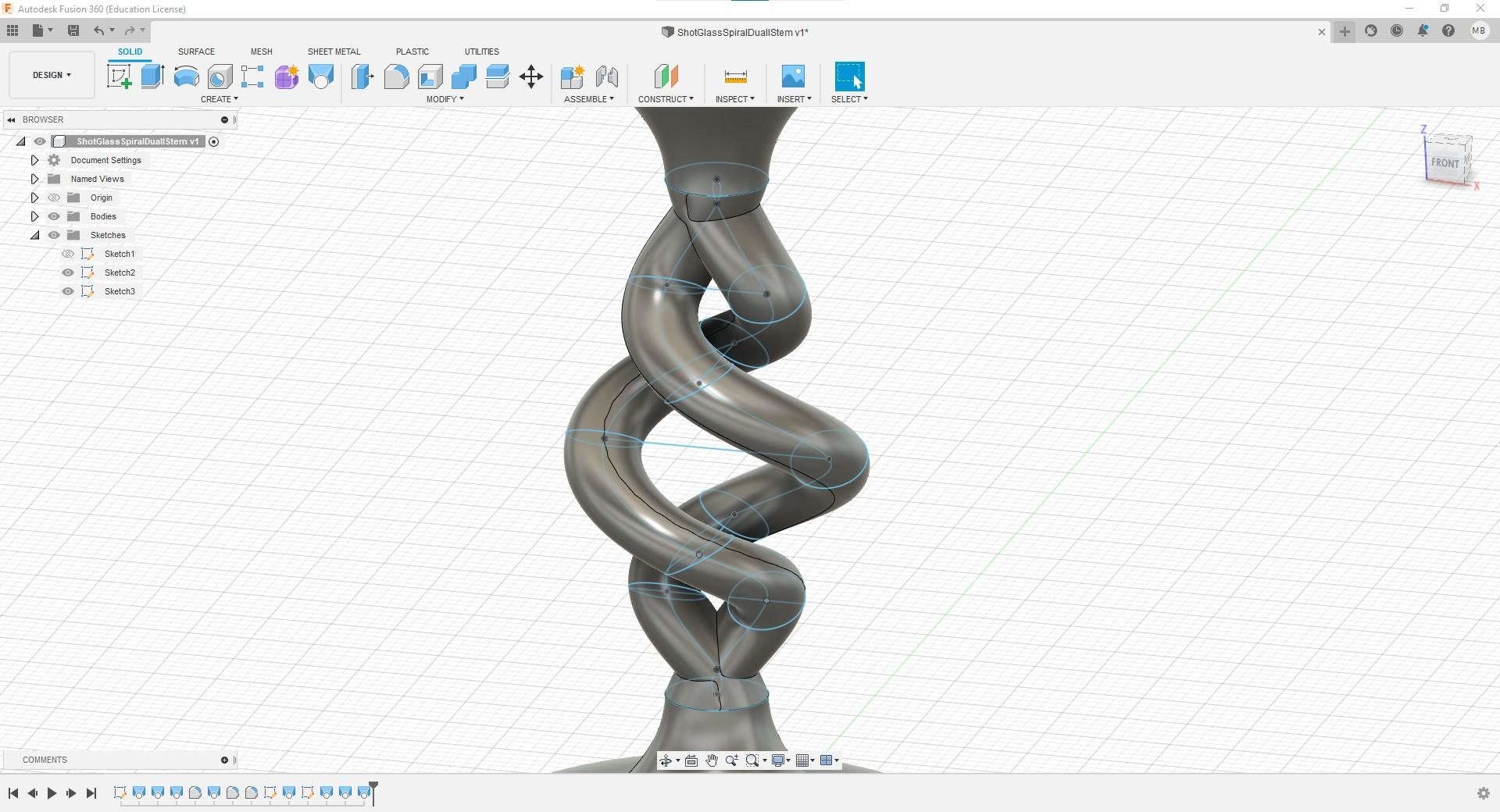This screenshot has height=812, width=1500.
Task: Activate the root component radio button
Action: coord(214,141)
